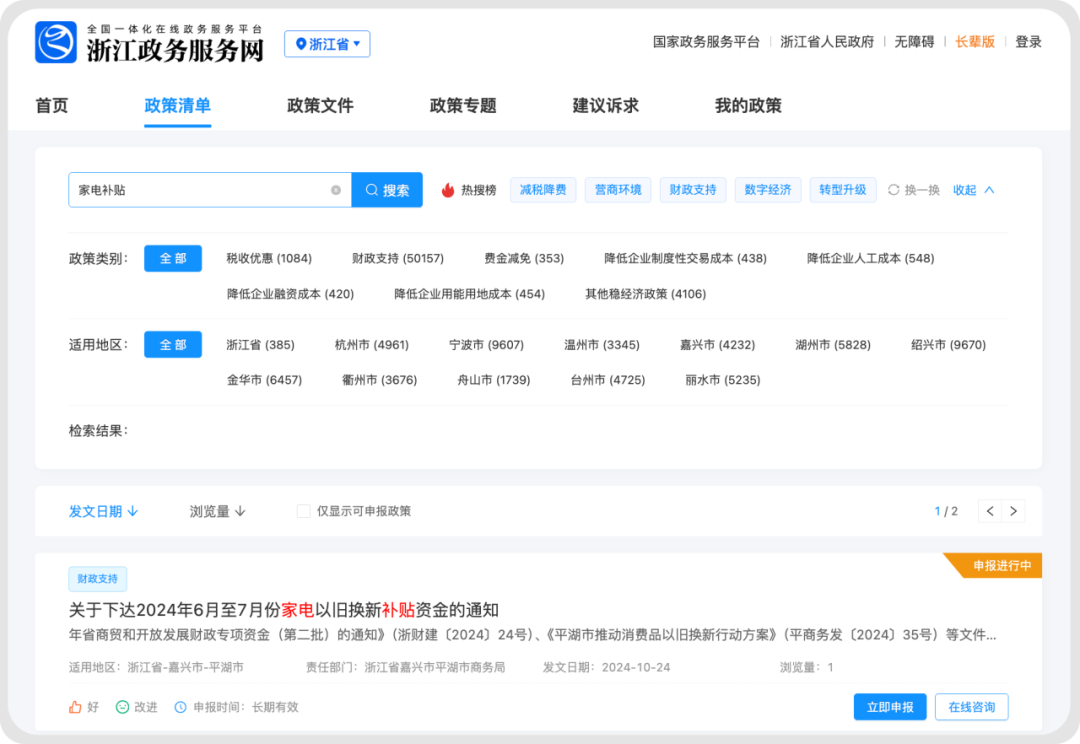Image resolution: width=1080 pixels, height=744 pixels.
Task: Open the 我的政策 tab
Action: [748, 106]
